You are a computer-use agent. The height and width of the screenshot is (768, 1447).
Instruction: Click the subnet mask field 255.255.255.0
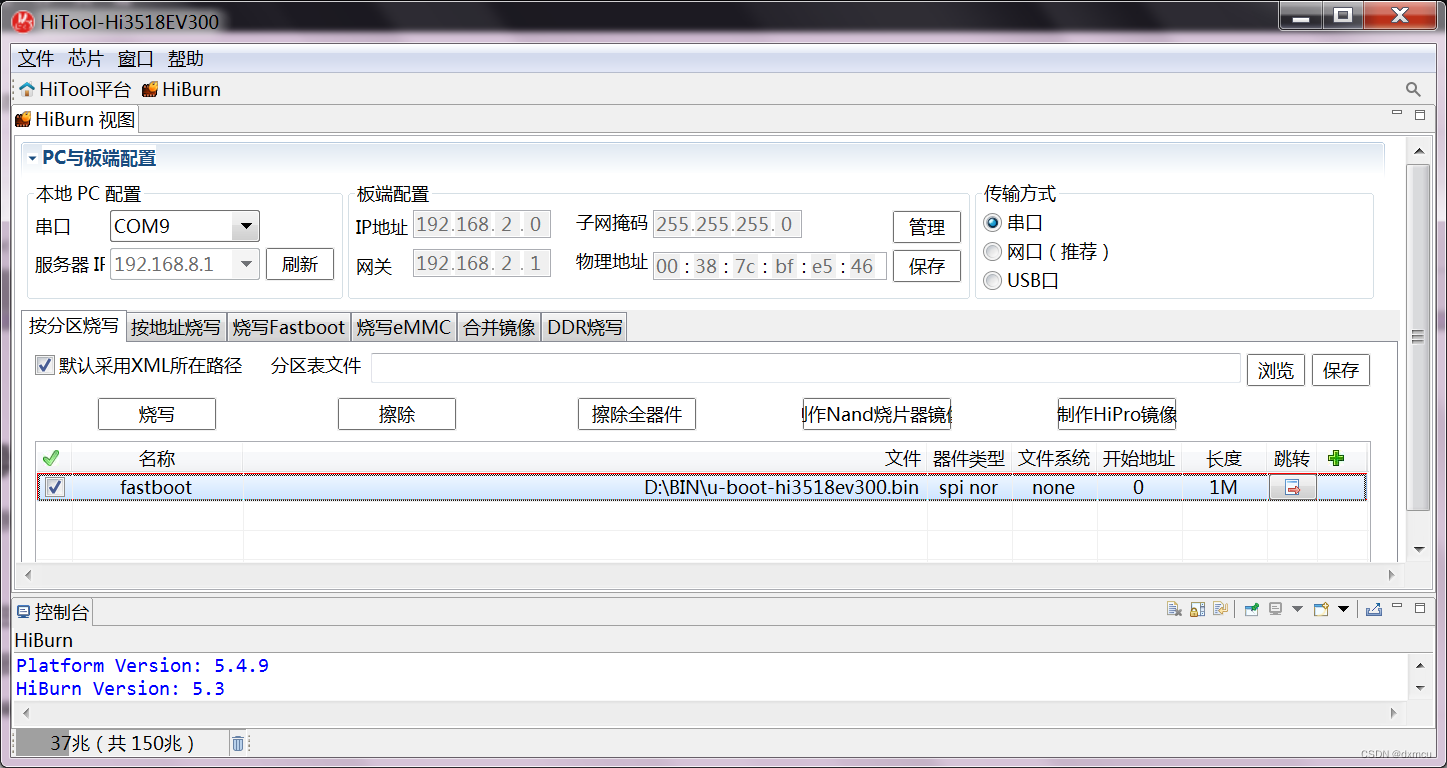coord(727,224)
